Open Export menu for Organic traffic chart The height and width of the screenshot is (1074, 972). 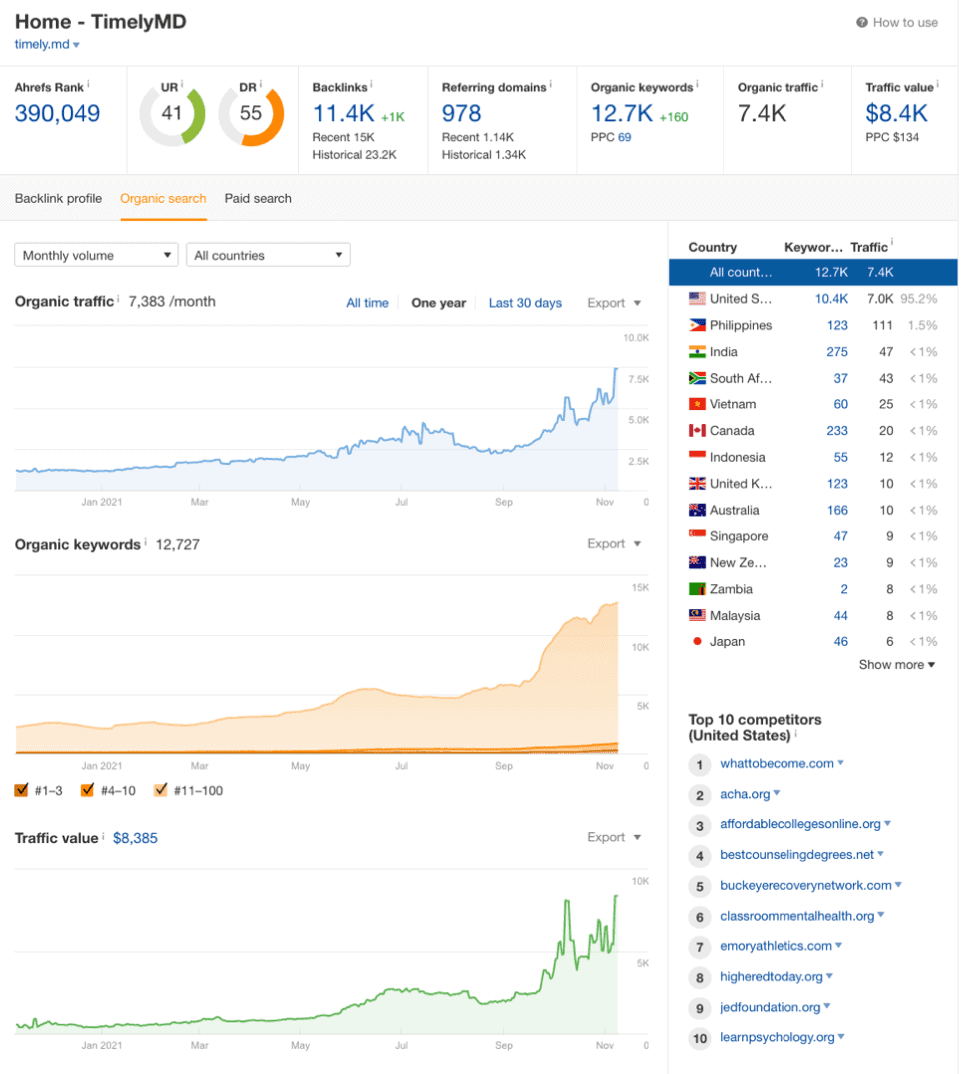tap(614, 303)
